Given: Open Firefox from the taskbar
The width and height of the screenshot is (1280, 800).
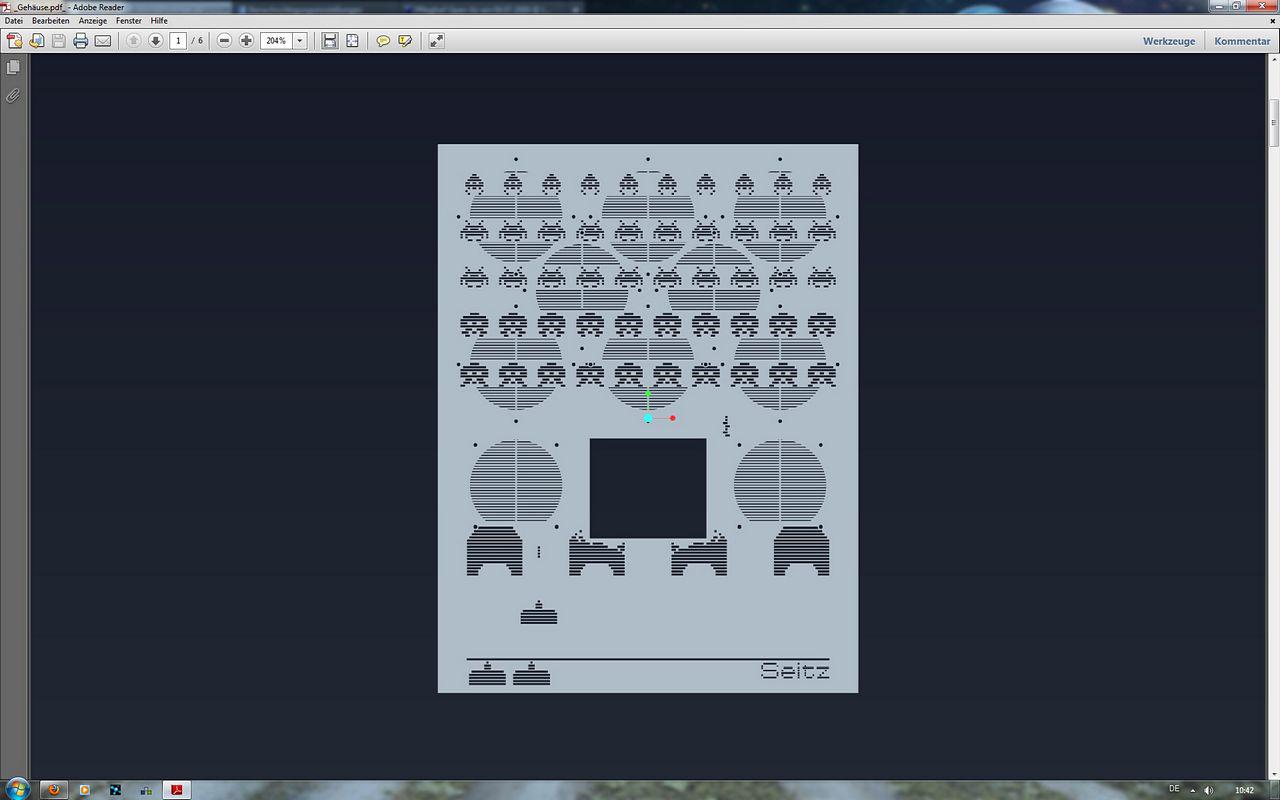Looking at the screenshot, I should tap(54, 789).
